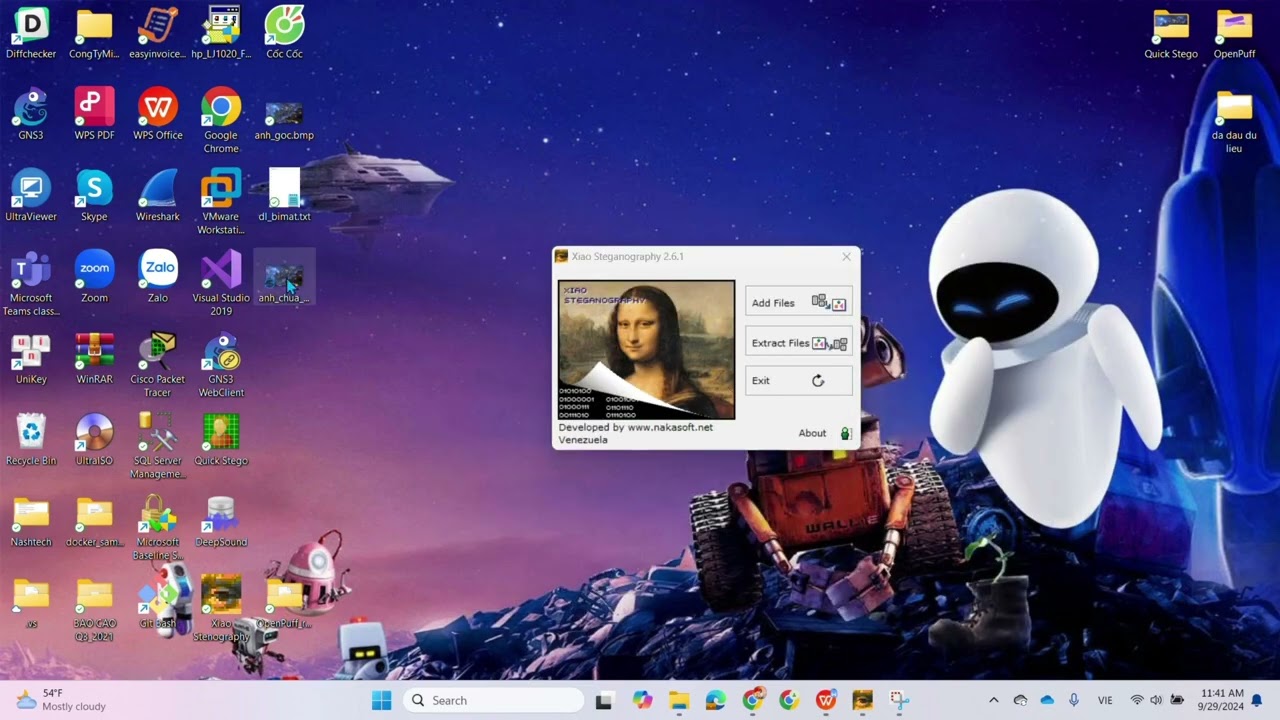1280x720 pixels.
Task: Click the GNS3 desktop shortcut
Action: click(x=31, y=111)
